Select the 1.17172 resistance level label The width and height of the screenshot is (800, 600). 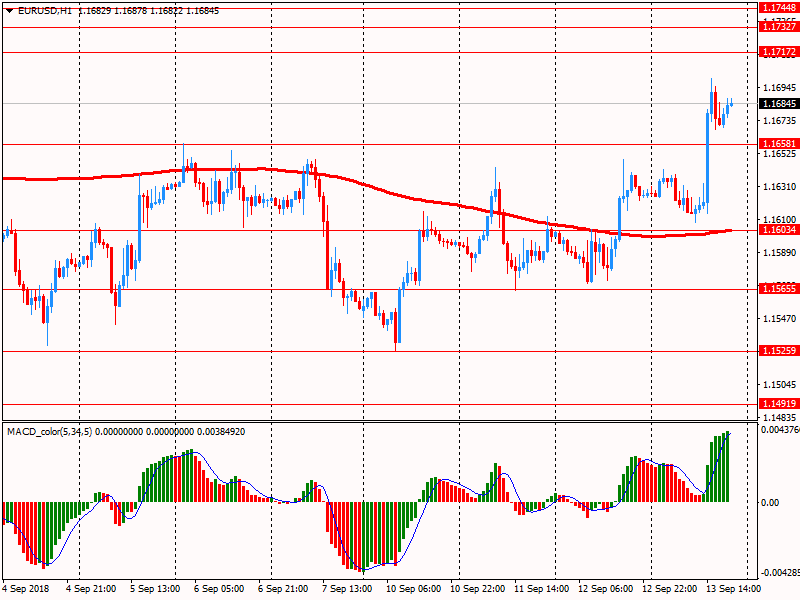pos(779,52)
